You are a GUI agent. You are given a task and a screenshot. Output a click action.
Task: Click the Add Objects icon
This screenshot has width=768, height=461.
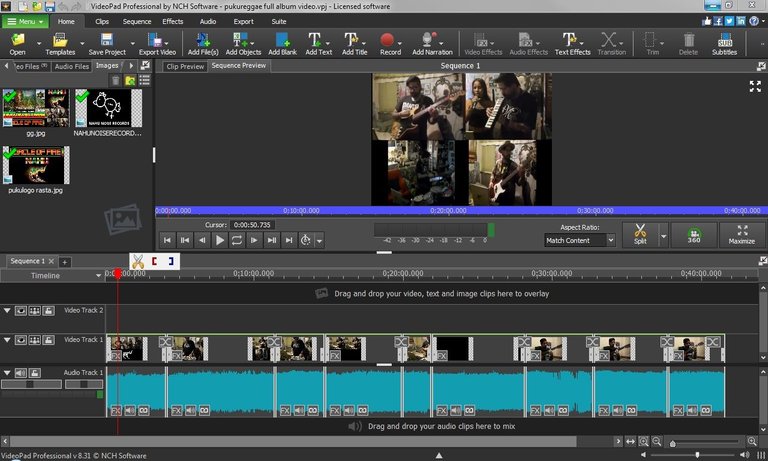click(x=243, y=44)
